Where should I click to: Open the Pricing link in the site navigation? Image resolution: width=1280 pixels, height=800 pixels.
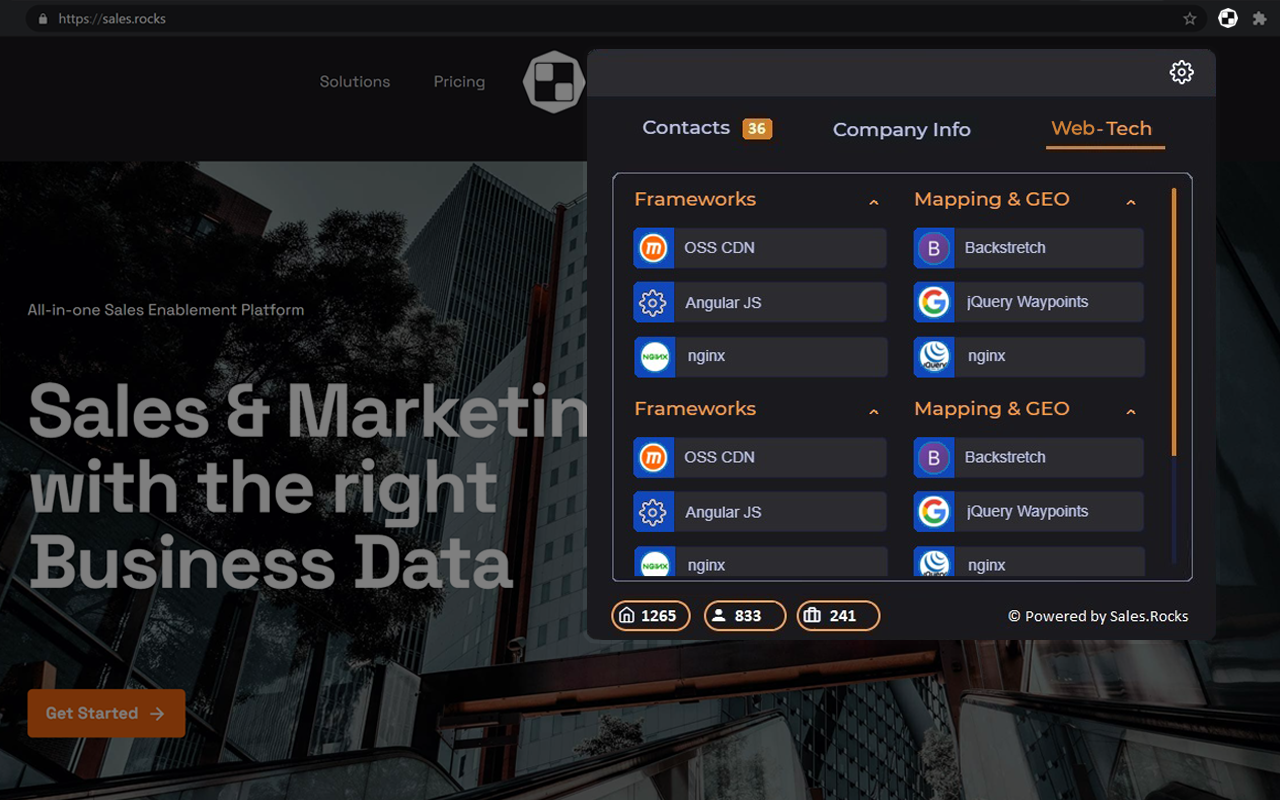pos(459,82)
